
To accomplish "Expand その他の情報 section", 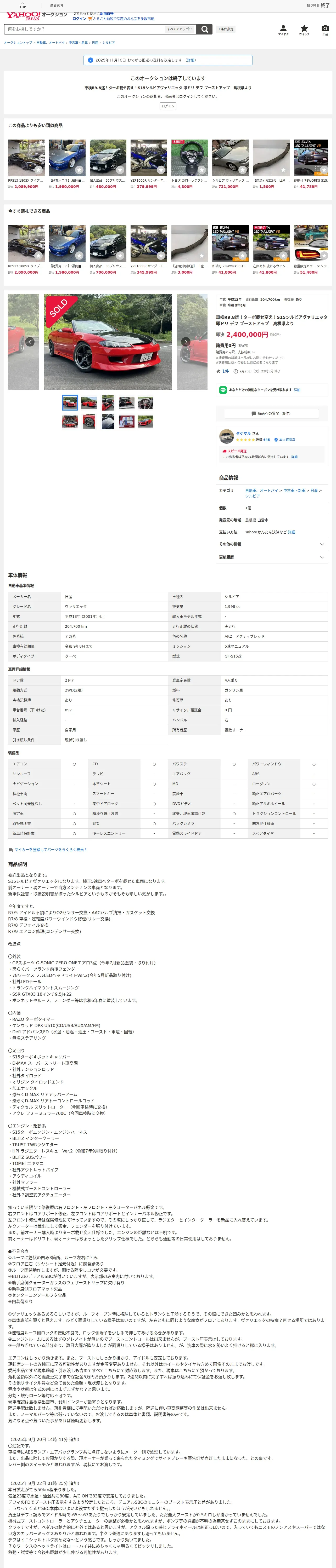I will tap(271, 544).
